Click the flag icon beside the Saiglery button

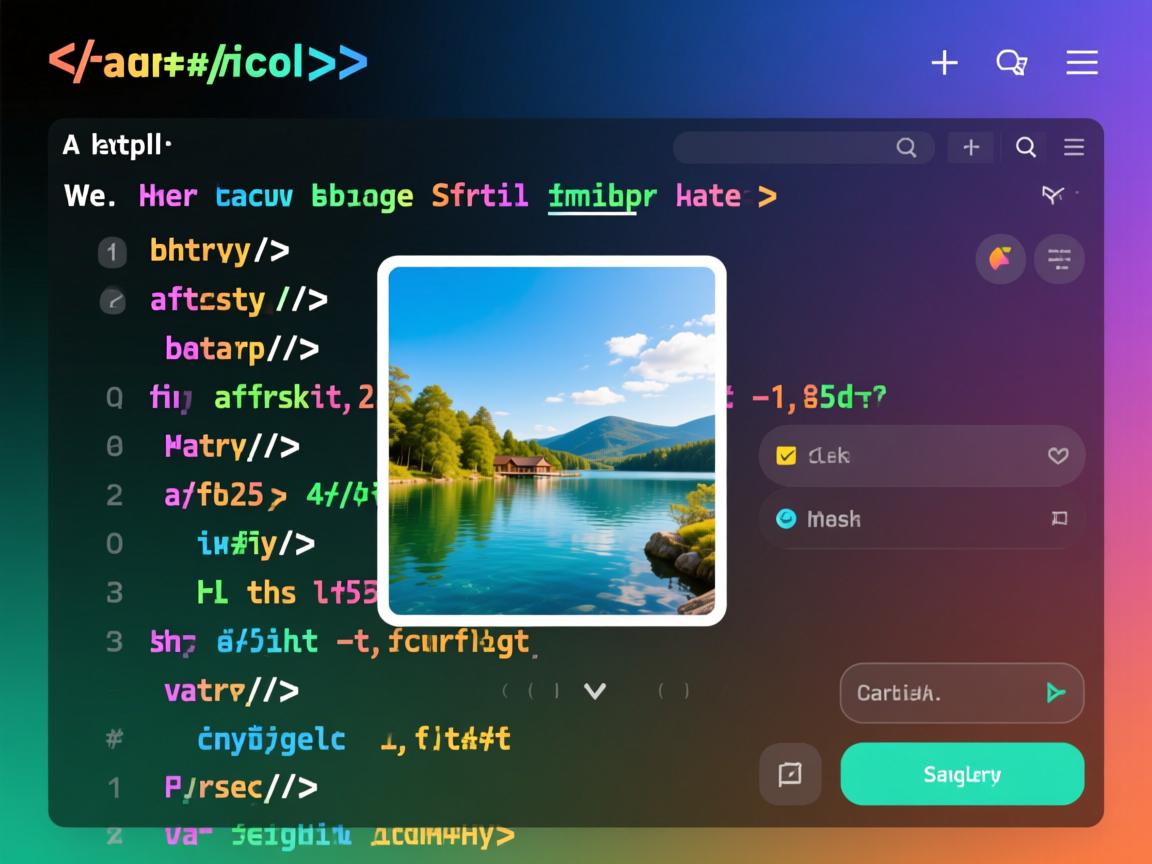click(790, 774)
